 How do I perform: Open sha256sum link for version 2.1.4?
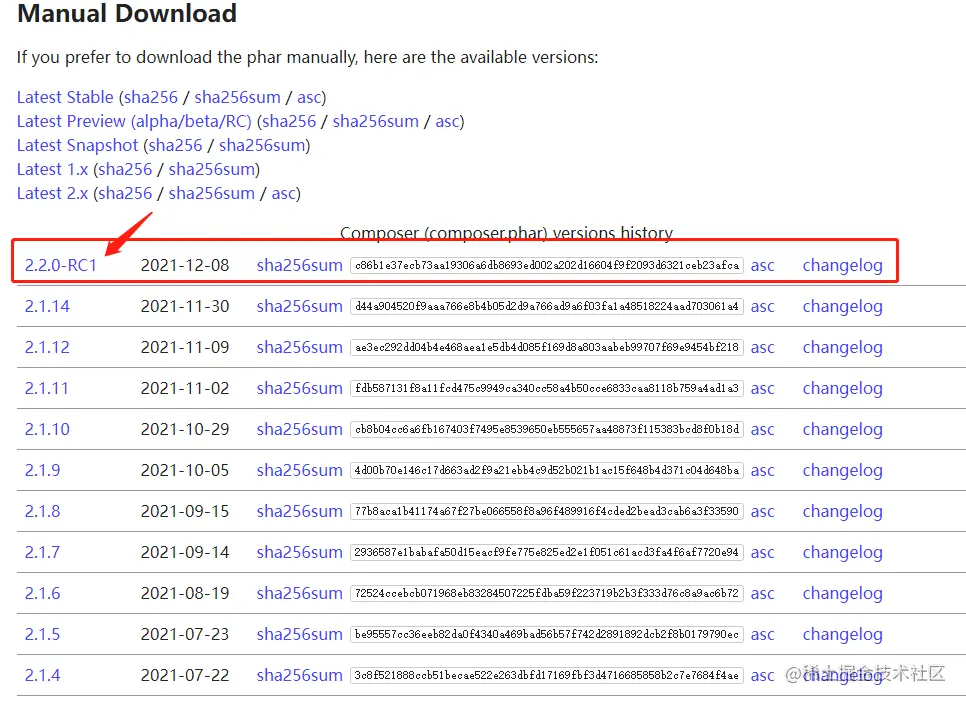(299, 676)
